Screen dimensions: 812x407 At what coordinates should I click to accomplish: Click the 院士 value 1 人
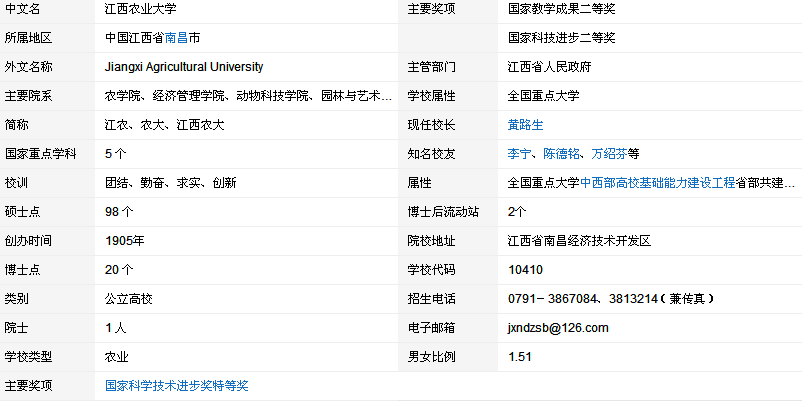pos(115,328)
